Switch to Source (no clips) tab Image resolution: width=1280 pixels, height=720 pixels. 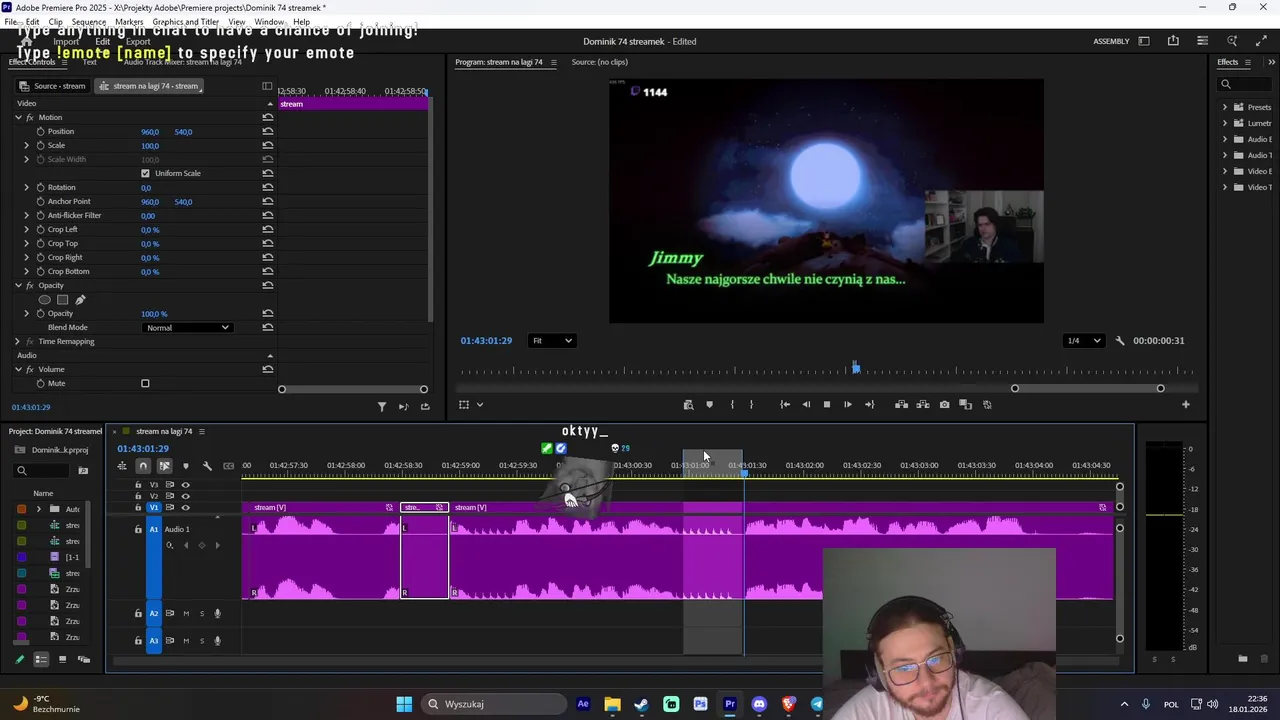600,62
